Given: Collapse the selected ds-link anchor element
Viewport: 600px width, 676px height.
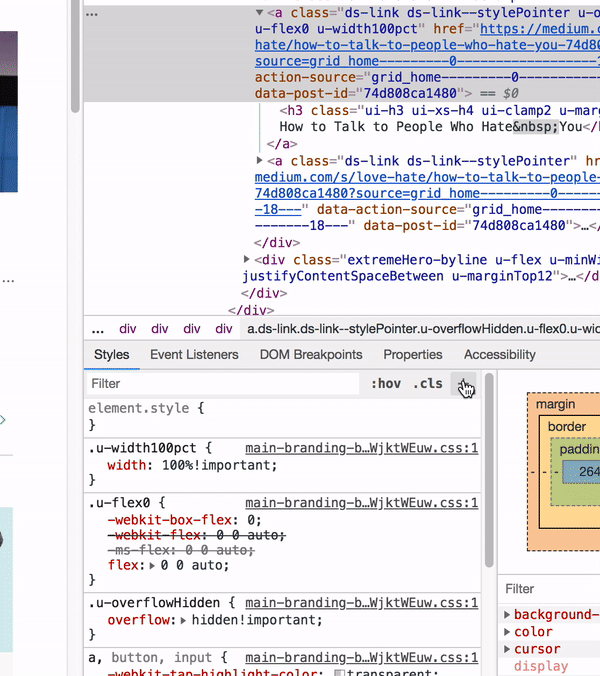Looking at the screenshot, I should (259, 13).
